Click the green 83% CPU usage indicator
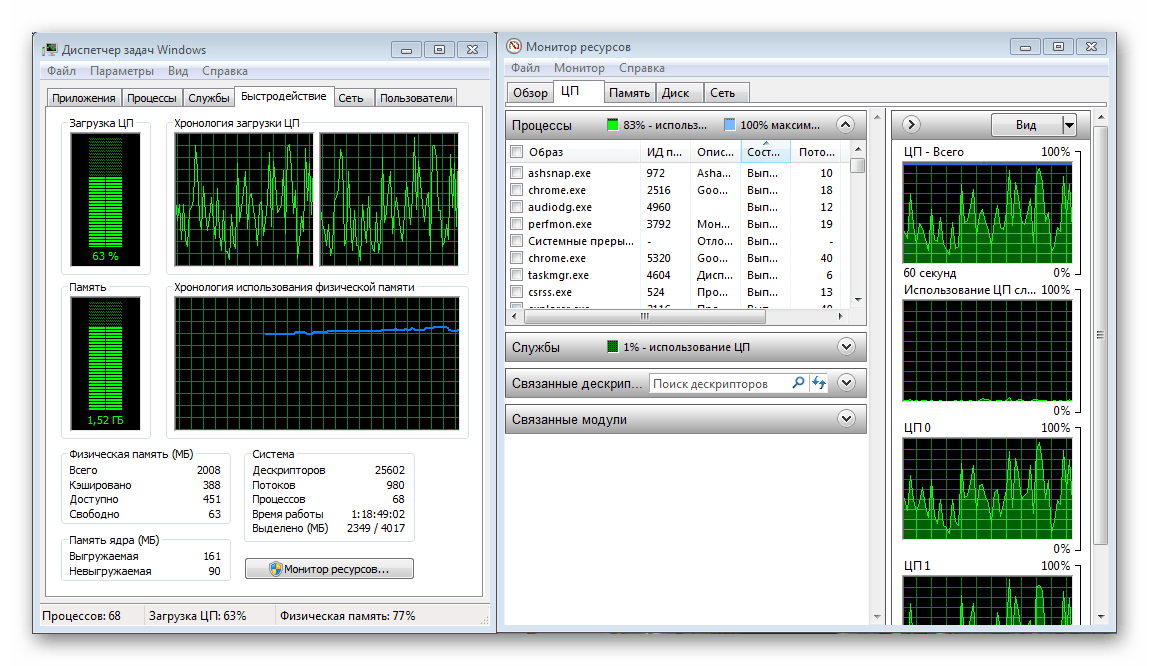The height and width of the screenshot is (666, 1149). (x=612, y=125)
